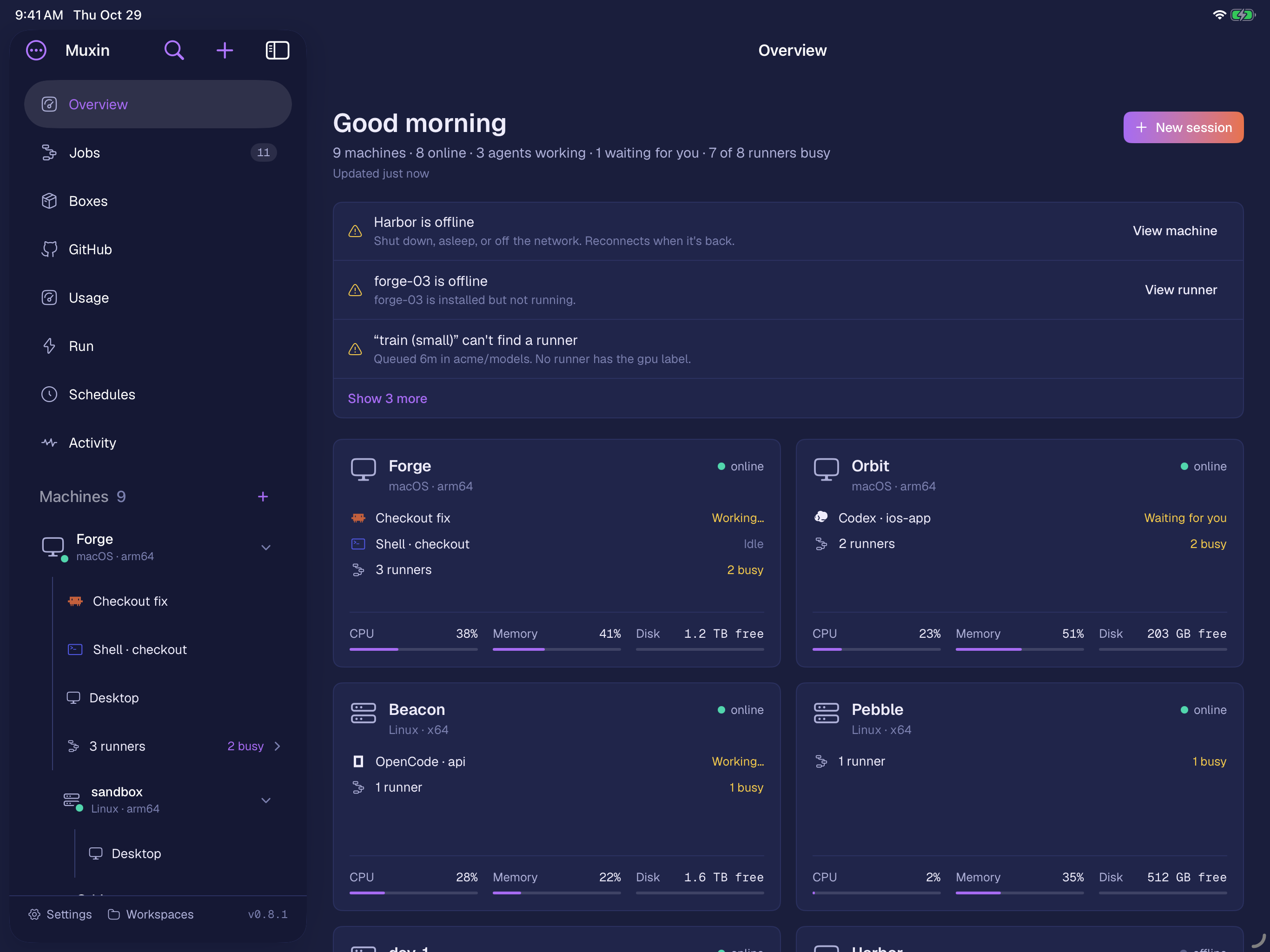Open the Usage page
This screenshot has height=952, width=1270.
click(158, 297)
